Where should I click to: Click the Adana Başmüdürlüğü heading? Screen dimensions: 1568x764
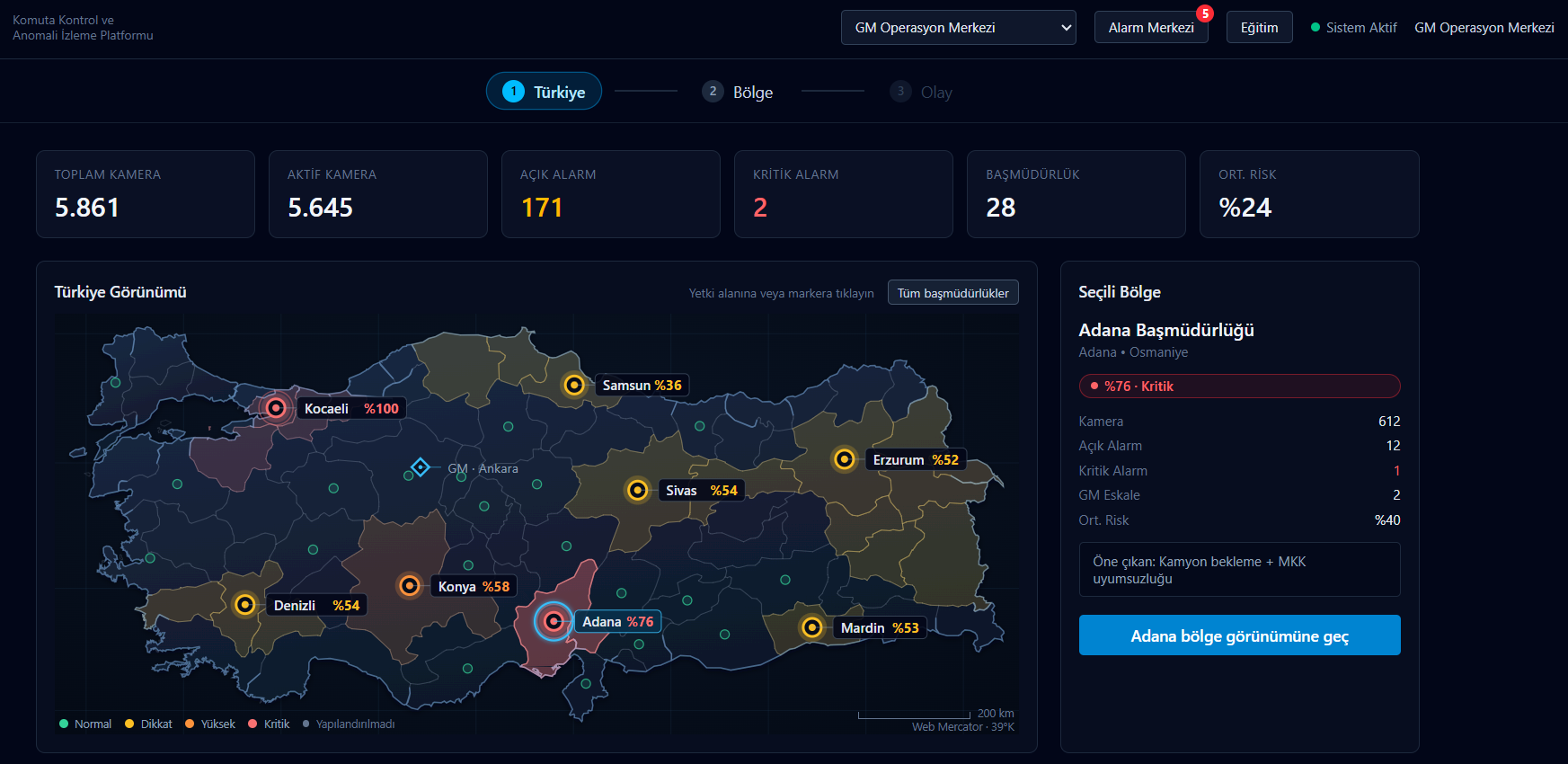[1166, 330]
